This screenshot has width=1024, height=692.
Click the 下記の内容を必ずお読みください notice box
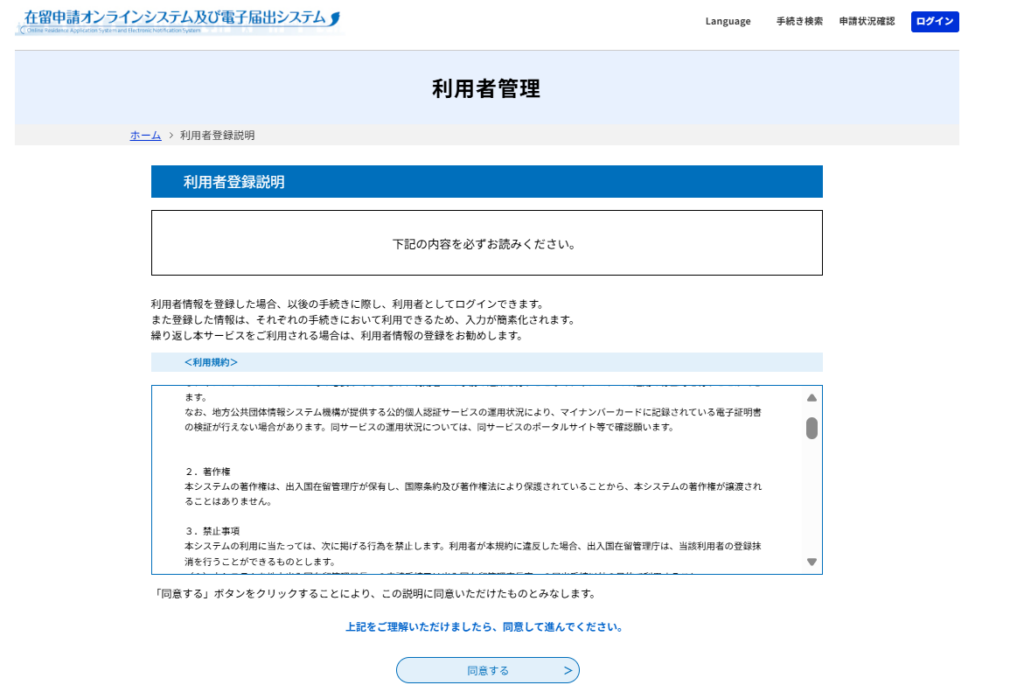click(486, 243)
